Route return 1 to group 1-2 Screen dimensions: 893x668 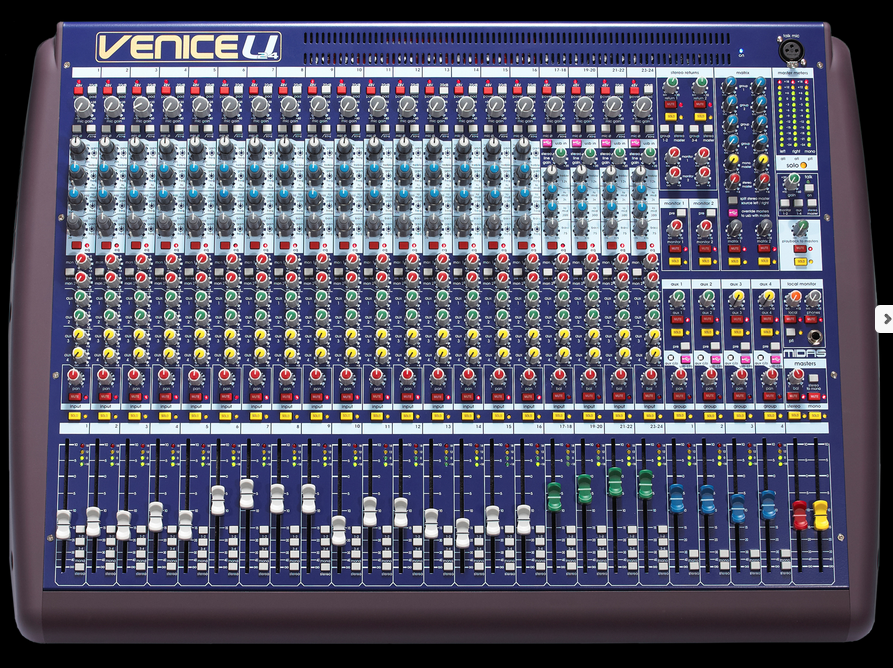(x=664, y=129)
